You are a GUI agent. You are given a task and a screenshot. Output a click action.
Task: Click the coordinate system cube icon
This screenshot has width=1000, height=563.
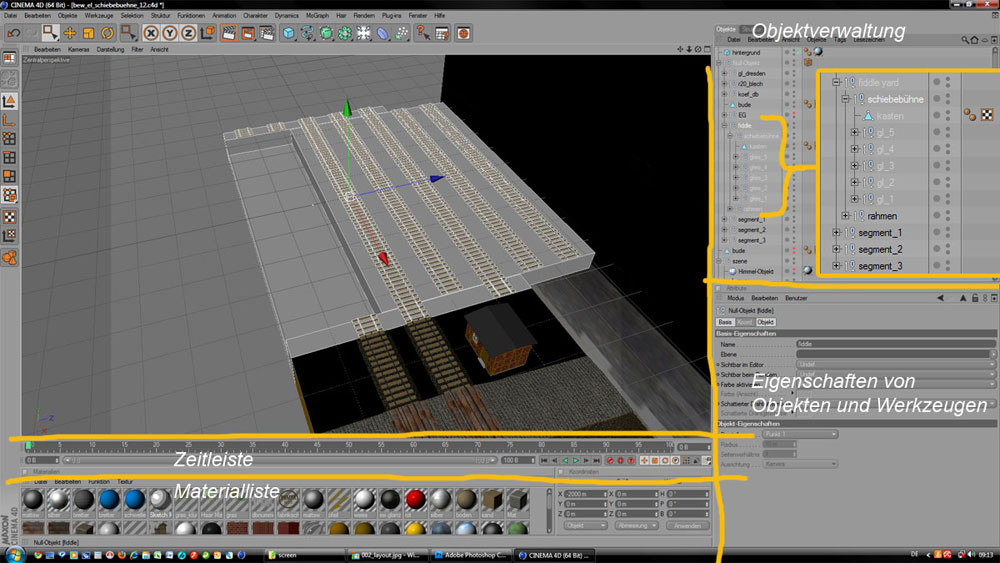point(207,33)
